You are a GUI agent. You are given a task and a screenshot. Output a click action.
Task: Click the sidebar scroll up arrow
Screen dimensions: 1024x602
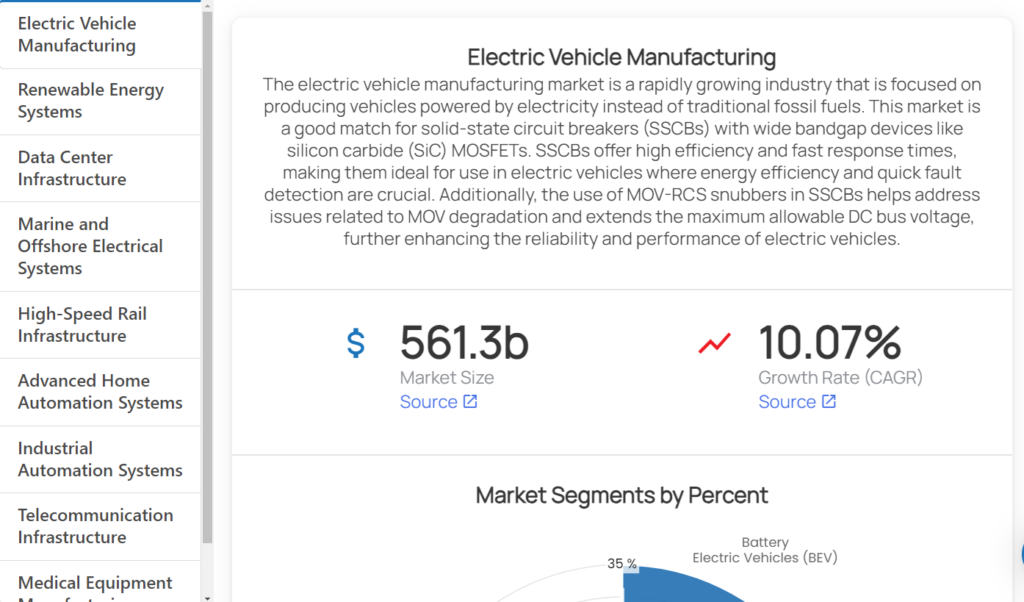point(207,6)
